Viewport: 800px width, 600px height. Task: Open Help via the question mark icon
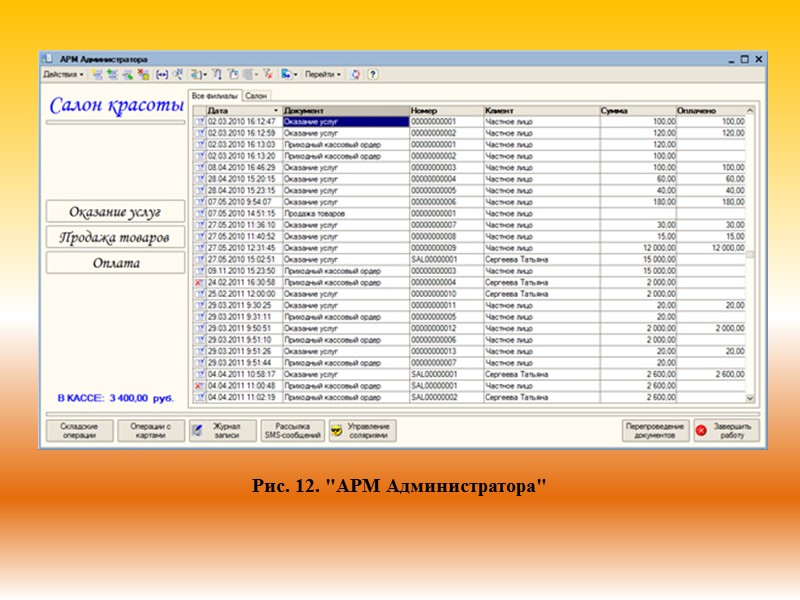pos(373,74)
